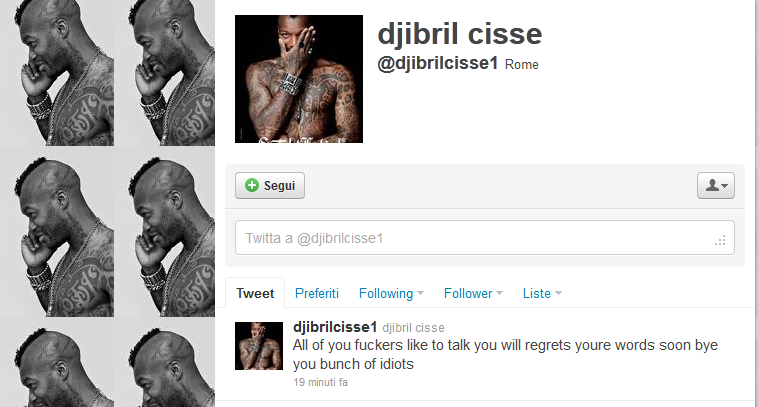Switch to the Preferiti tab
The width and height of the screenshot is (758, 407).
(x=317, y=293)
